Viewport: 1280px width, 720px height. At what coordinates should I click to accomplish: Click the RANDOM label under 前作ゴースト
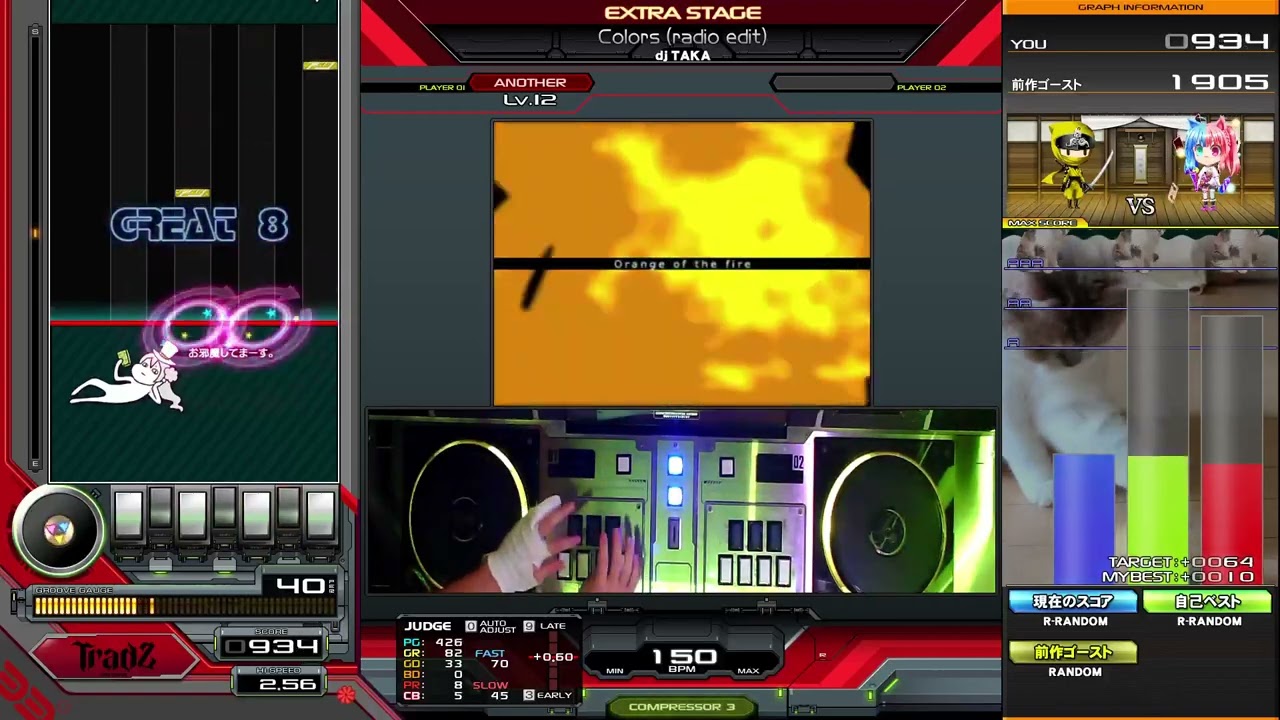click(1075, 672)
